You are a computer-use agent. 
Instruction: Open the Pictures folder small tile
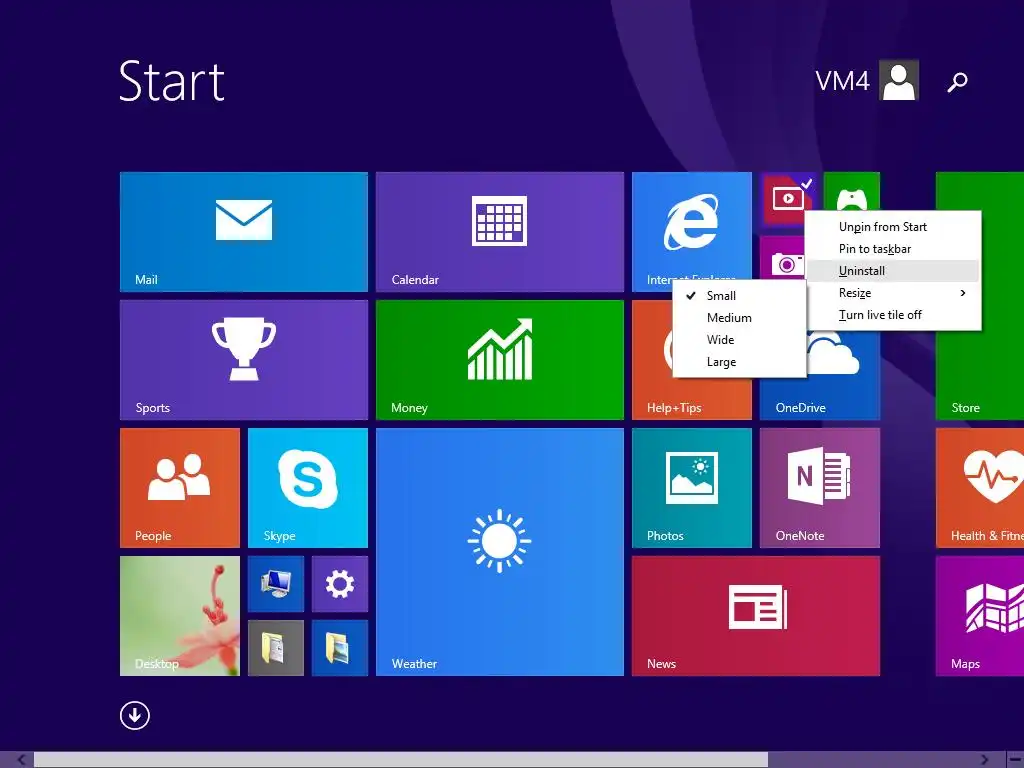point(340,648)
